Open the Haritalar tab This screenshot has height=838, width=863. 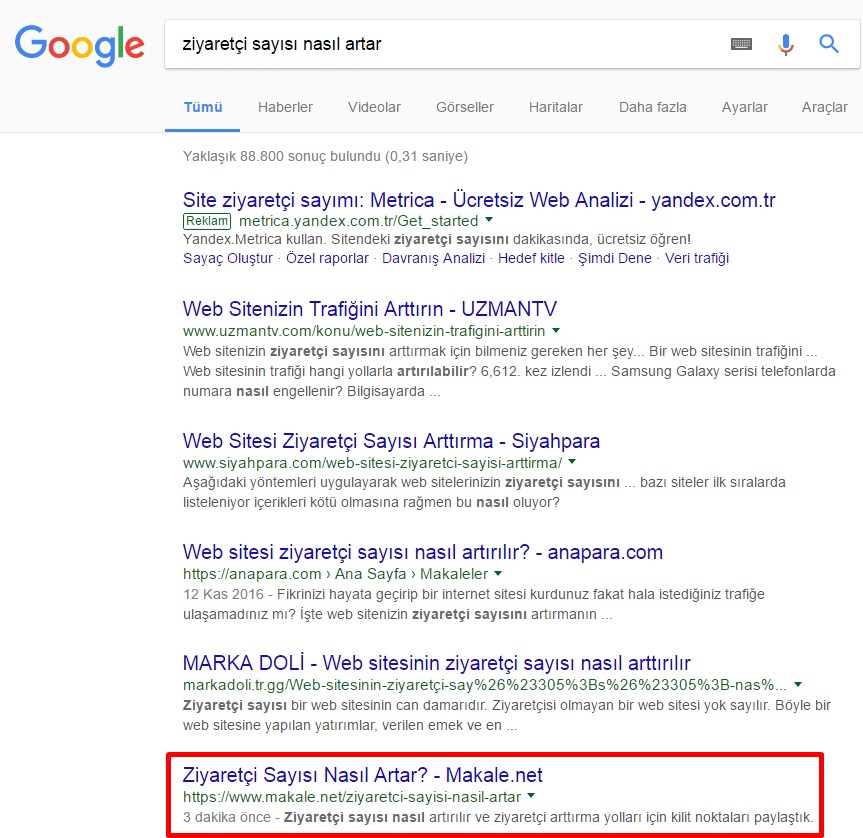point(556,107)
